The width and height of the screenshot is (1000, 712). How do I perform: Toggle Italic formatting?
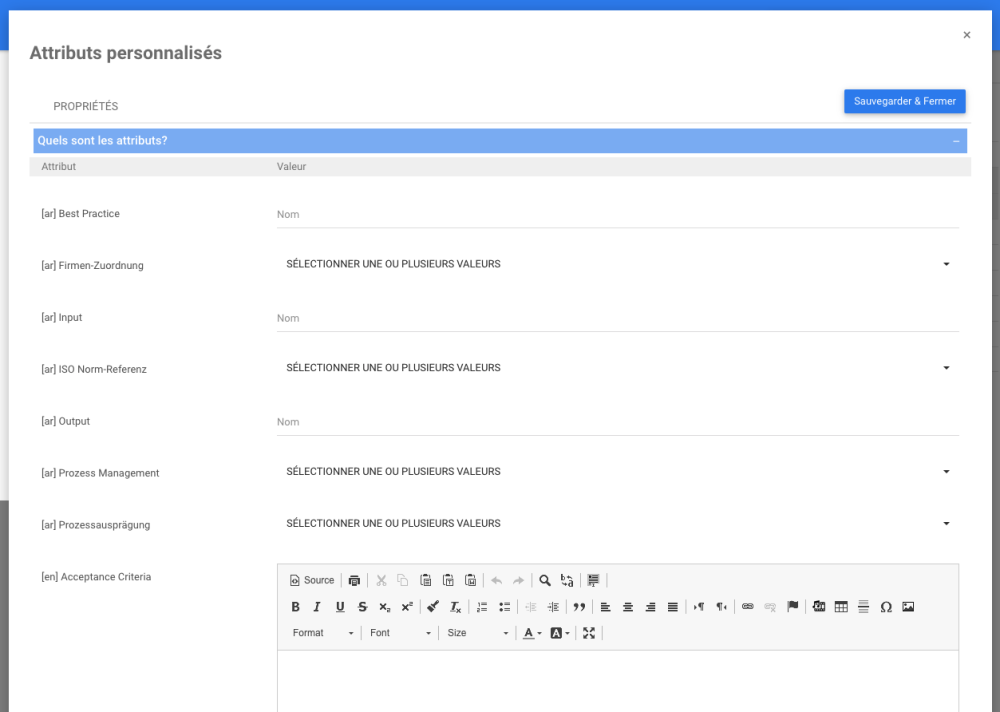tap(317, 607)
